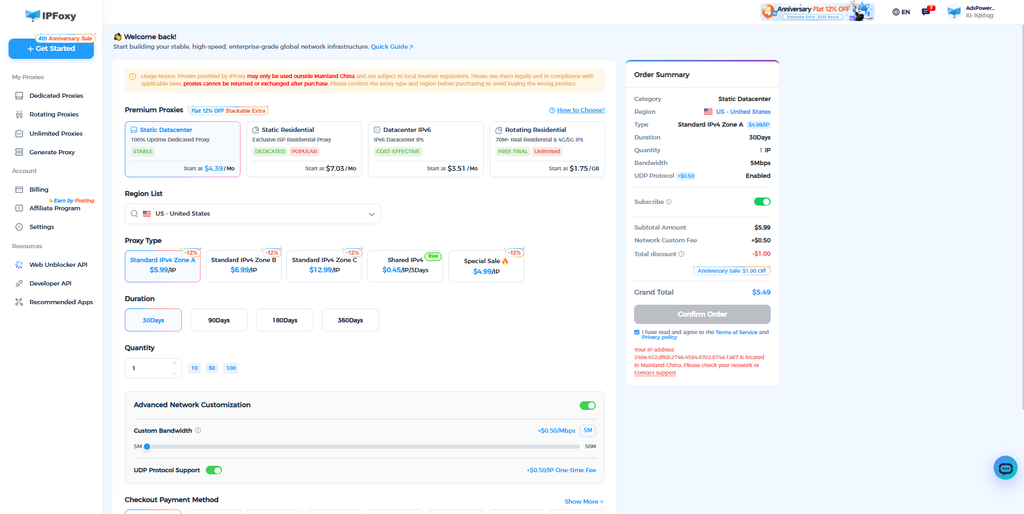Click the Subscribe info icon
Screen dimensions: 1024x514
tap(669, 202)
